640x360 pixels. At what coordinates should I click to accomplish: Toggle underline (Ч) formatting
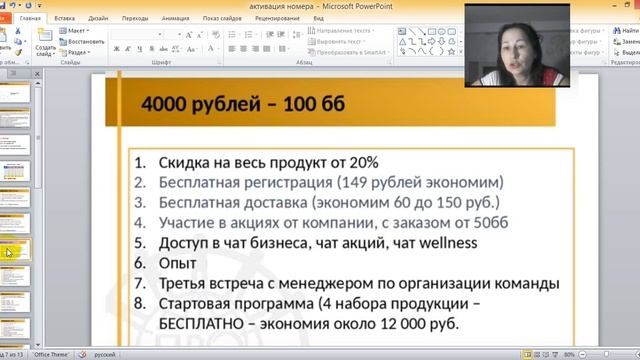coord(140,49)
